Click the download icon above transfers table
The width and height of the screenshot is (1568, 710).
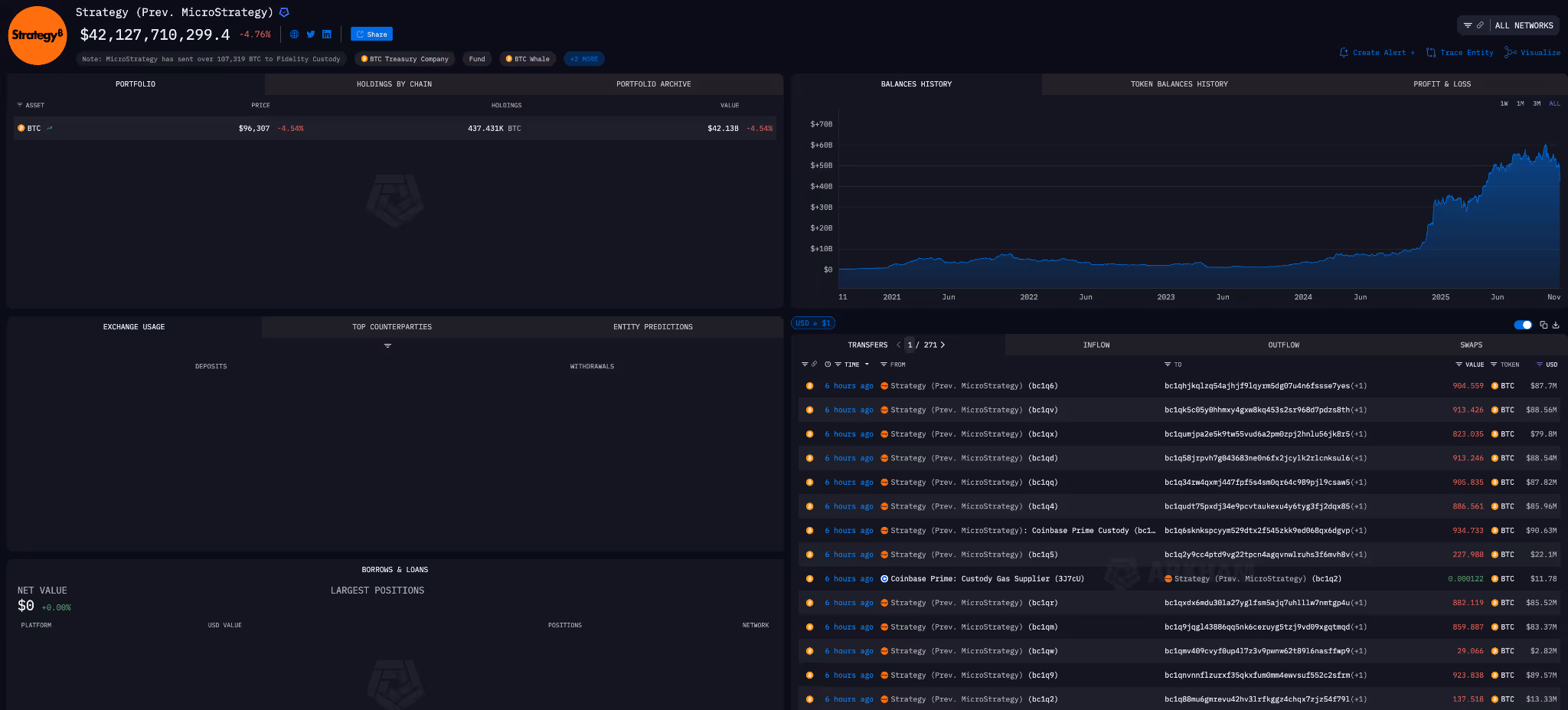[x=1556, y=325]
